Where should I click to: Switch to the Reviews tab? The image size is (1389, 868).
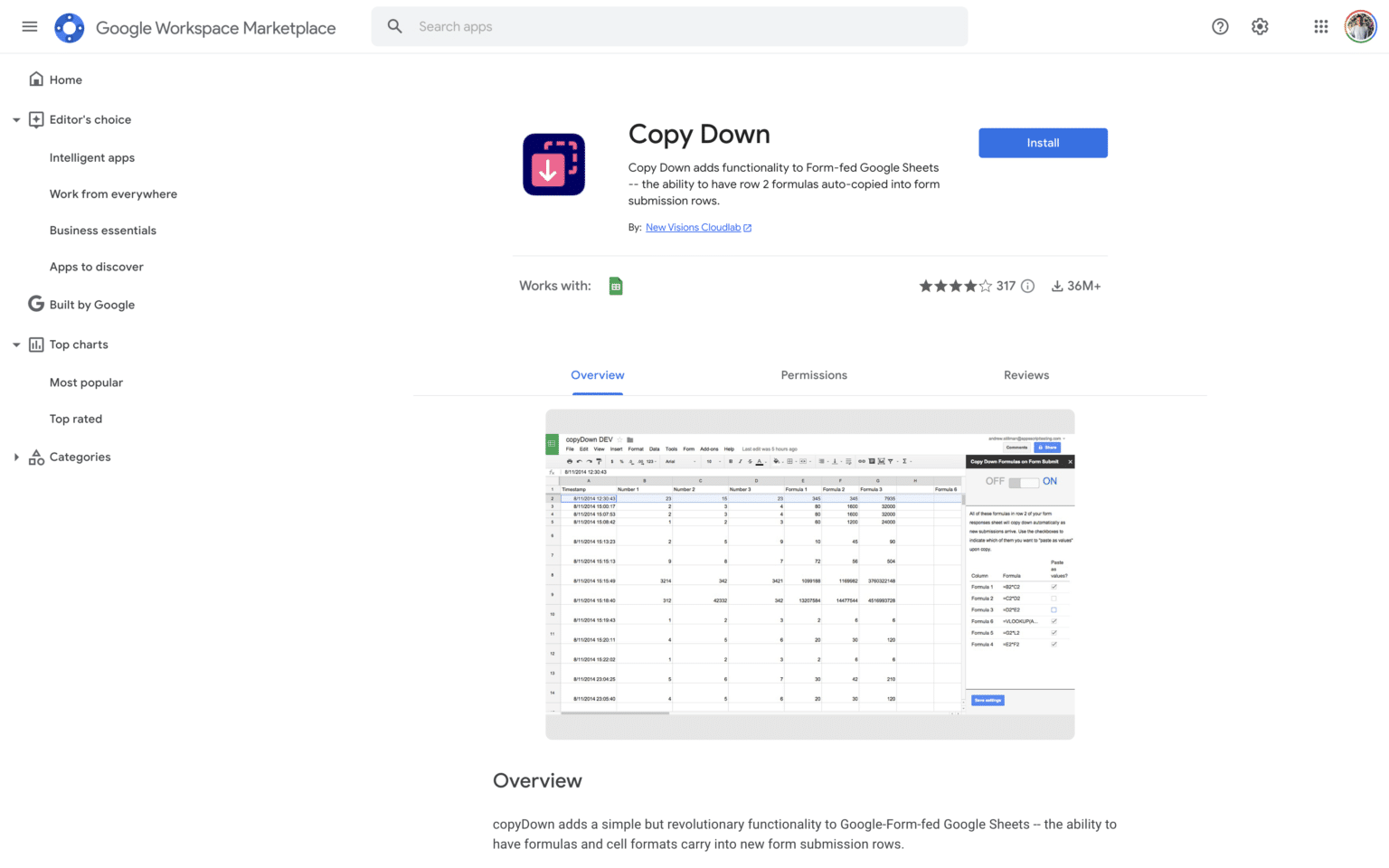point(1026,374)
